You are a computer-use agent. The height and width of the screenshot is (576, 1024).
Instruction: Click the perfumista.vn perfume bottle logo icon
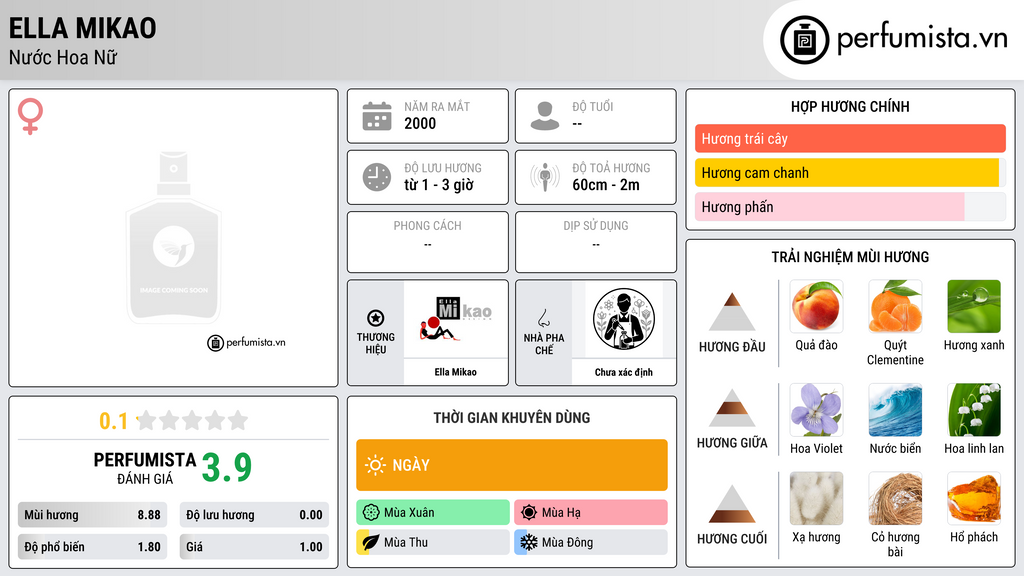pos(804,40)
